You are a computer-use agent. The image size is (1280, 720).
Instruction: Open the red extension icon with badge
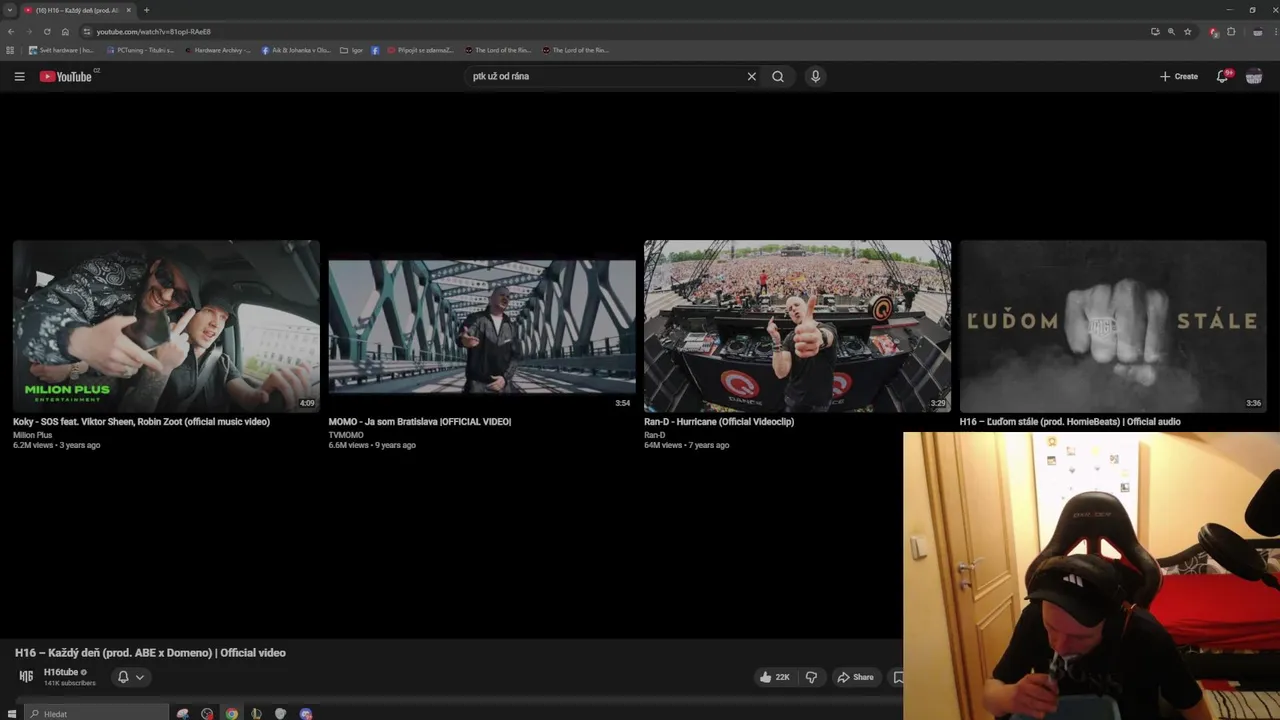click(x=1214, y=31)
